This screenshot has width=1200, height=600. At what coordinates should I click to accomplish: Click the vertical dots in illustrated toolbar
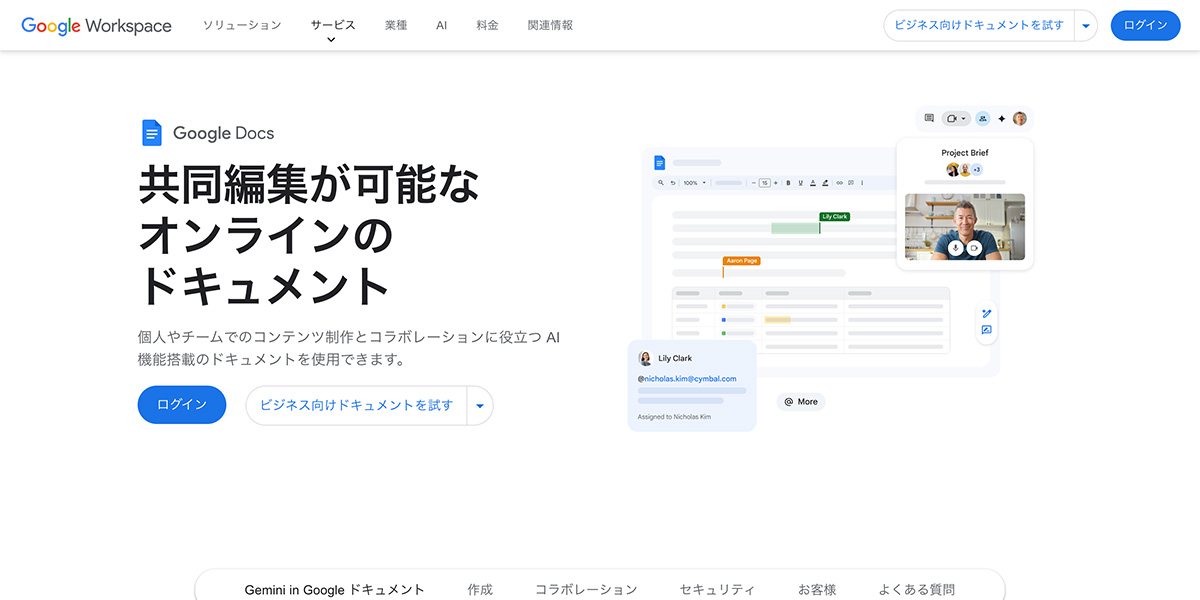[x=862, y=183]
